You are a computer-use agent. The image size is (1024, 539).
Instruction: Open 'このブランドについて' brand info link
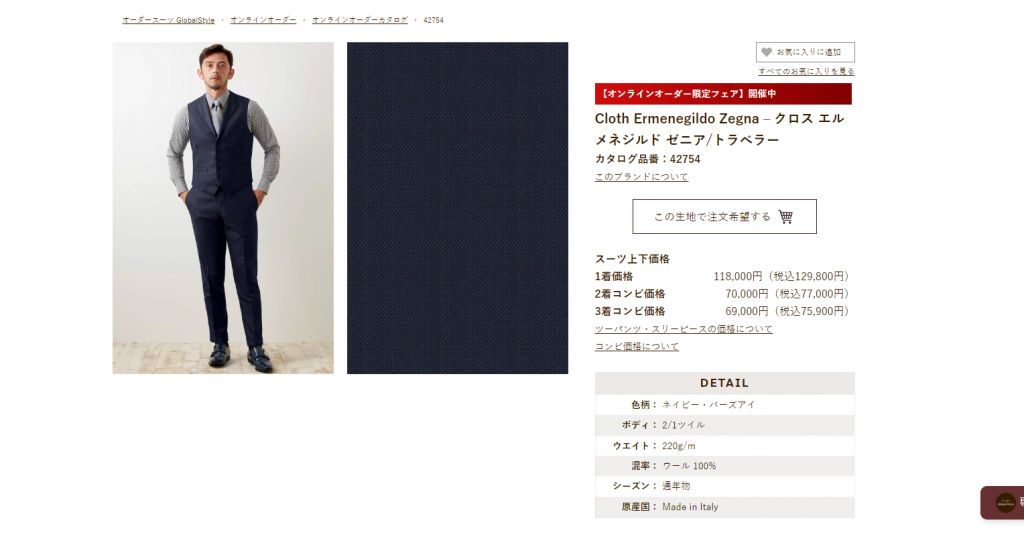coord(641,176)
